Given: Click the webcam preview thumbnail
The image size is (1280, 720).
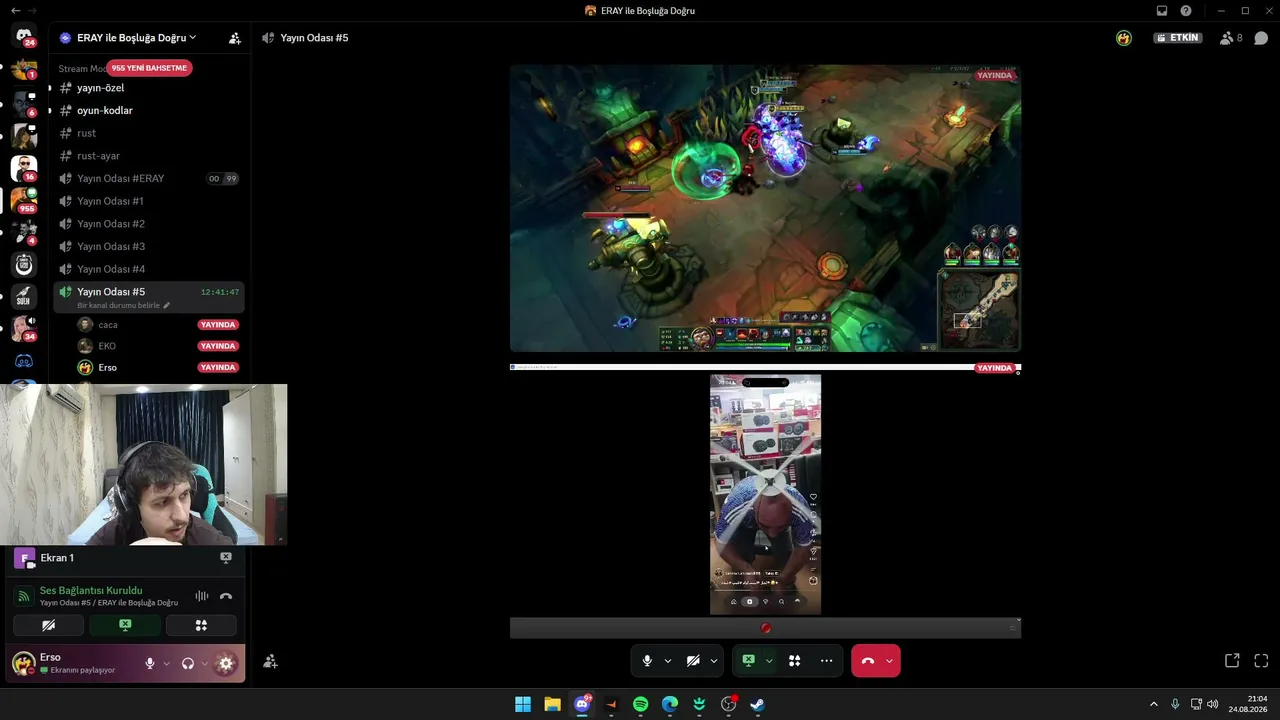Looking at the screenshot, I should [144, 465].
